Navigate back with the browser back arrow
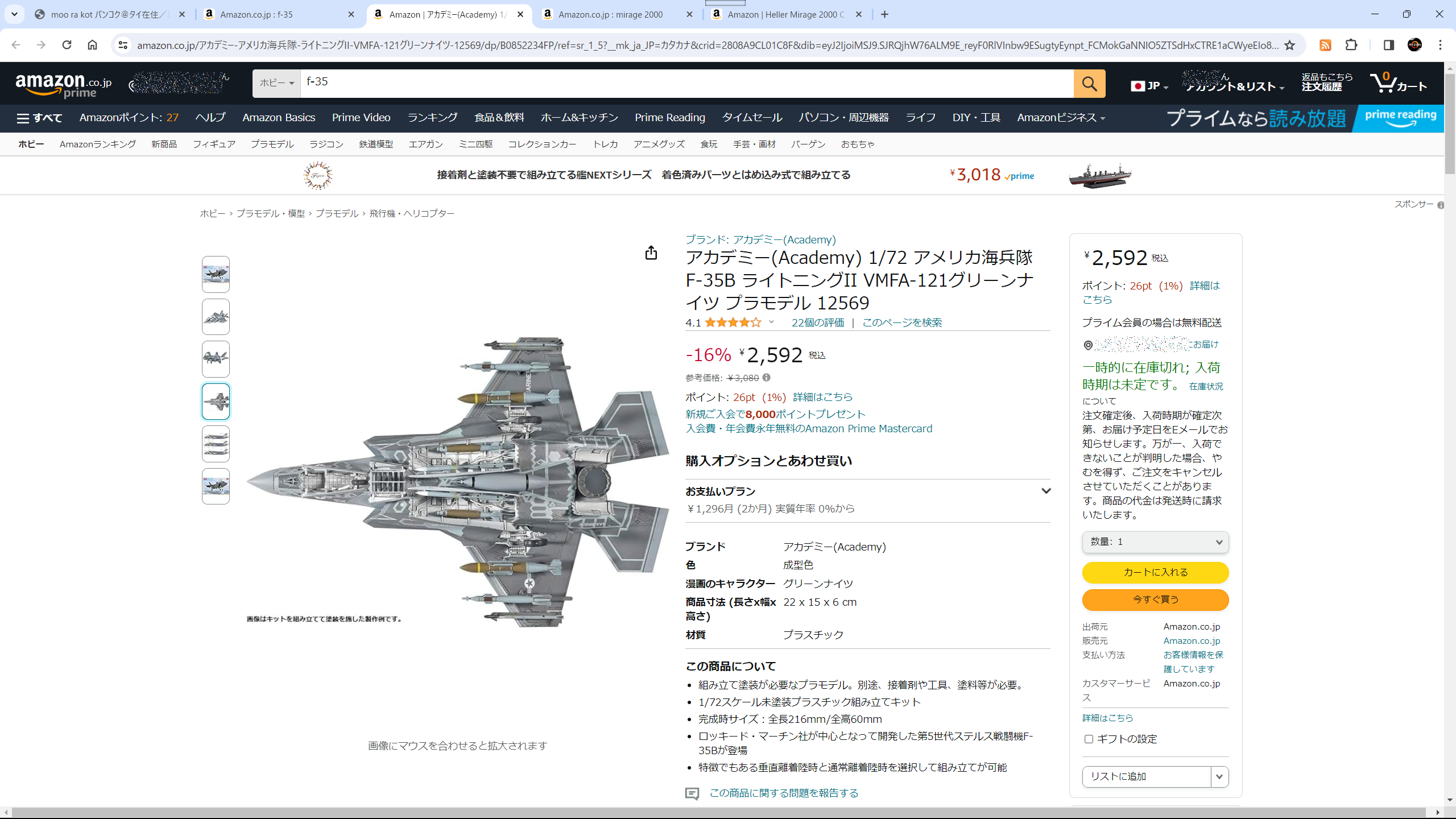The image size is (1456, 819). pyautogui.click(x=15, y=45)
